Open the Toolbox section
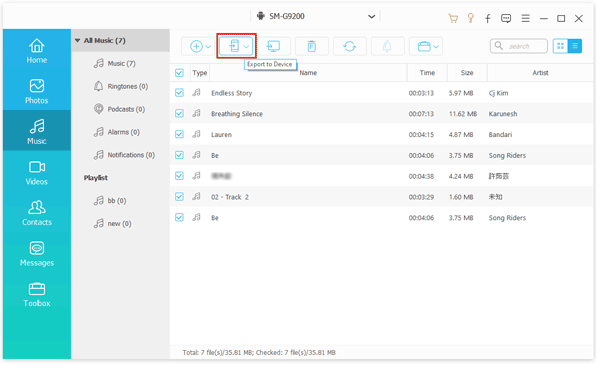This screenshot has height=365, width=600. point(37,294)
